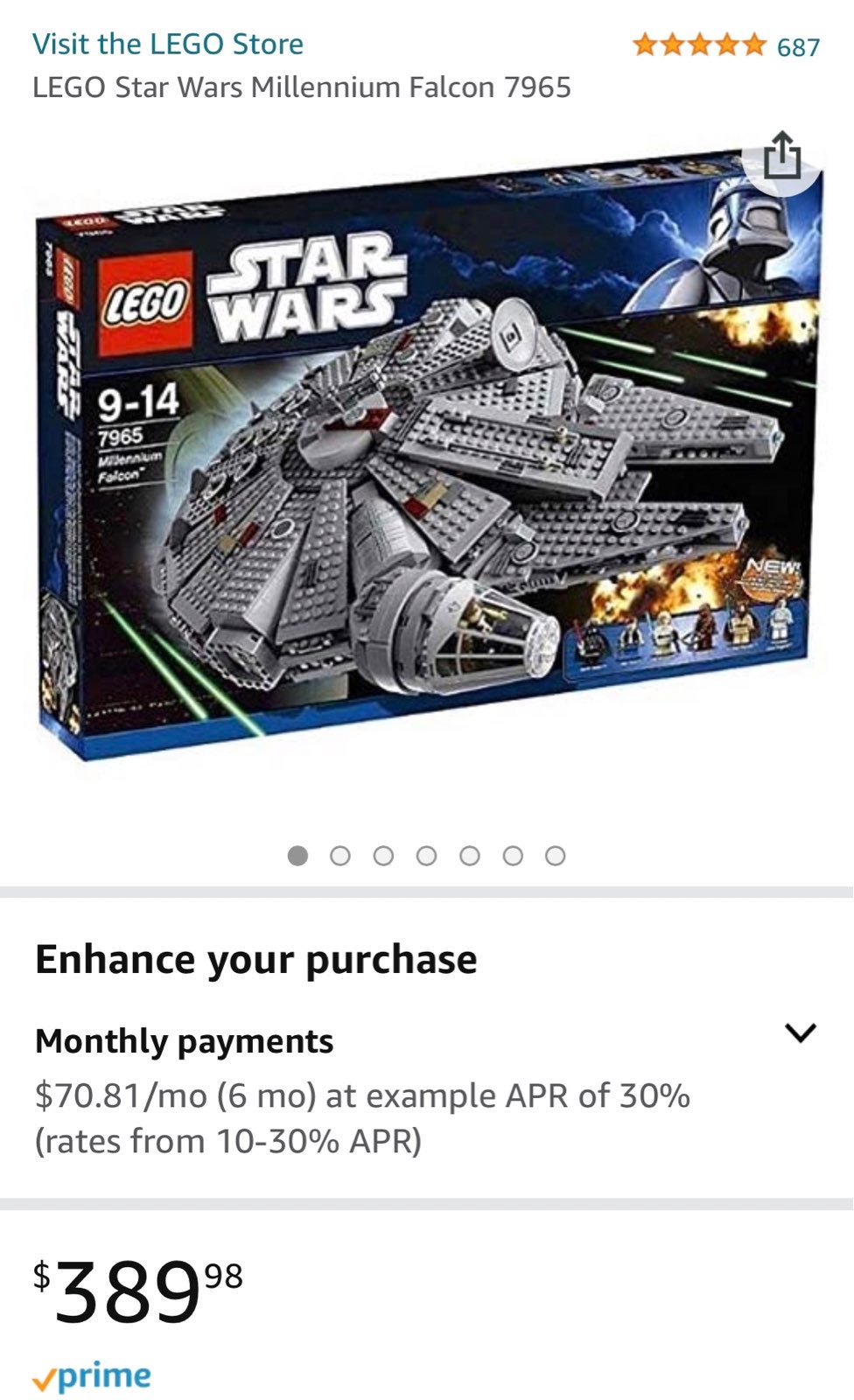Select the third image carousel dot
Viewport: 854px width, 1400px height.
[383, 855]
